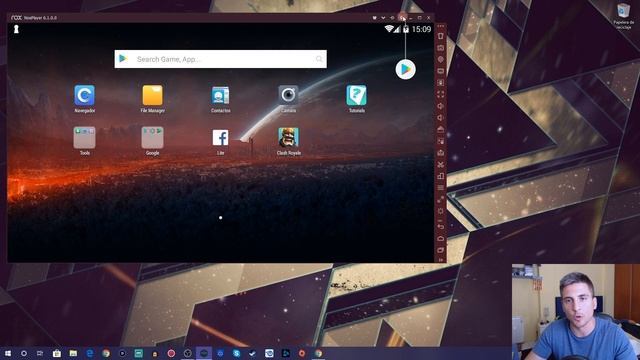This screenshot has height=360, width=640.
Task: Click the scissors screenshot icon in Nox sidebar
Action: (440, 164)
